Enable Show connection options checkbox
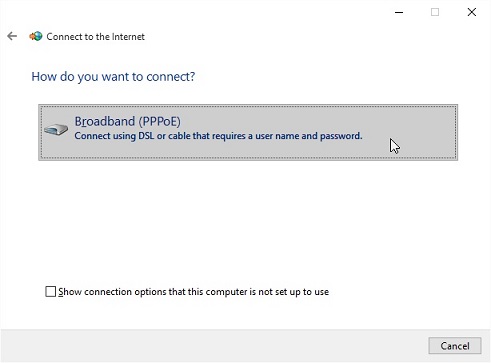 [x=51, y=292]
